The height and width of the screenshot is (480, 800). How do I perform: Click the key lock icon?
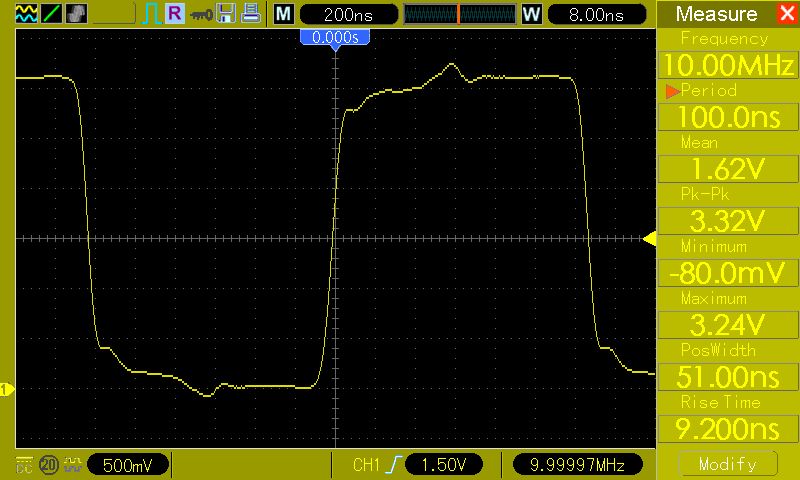pos(201,15)
